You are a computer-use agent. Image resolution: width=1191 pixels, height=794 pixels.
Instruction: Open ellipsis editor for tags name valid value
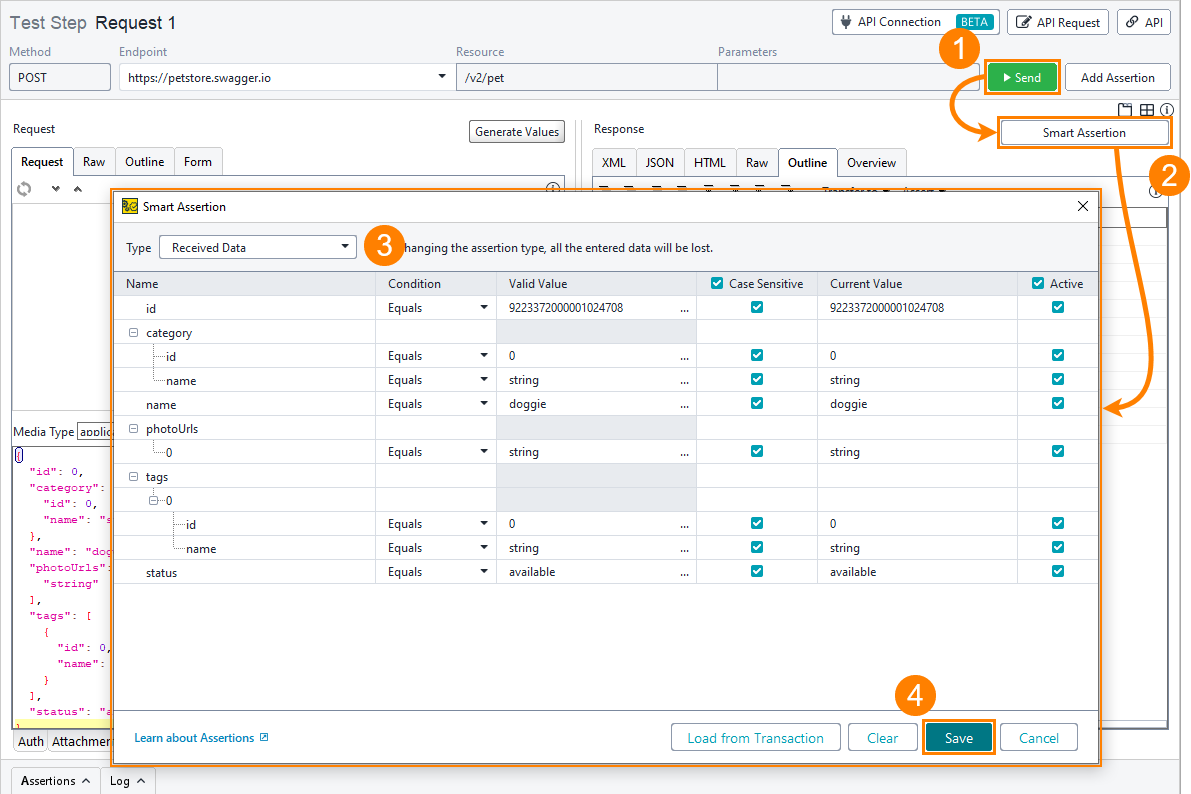click(x=684, y=548)
